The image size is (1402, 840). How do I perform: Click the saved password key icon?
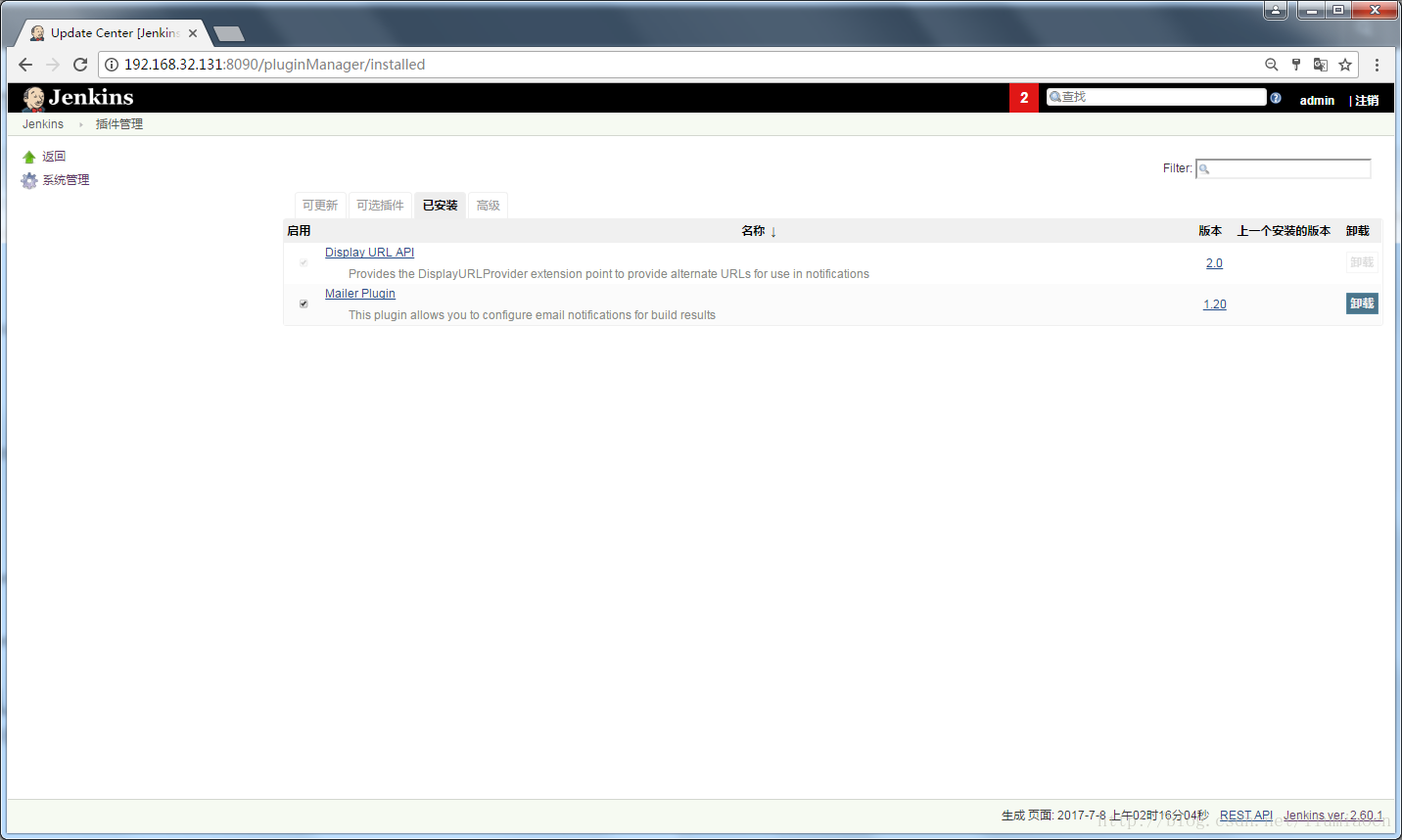1296,65
